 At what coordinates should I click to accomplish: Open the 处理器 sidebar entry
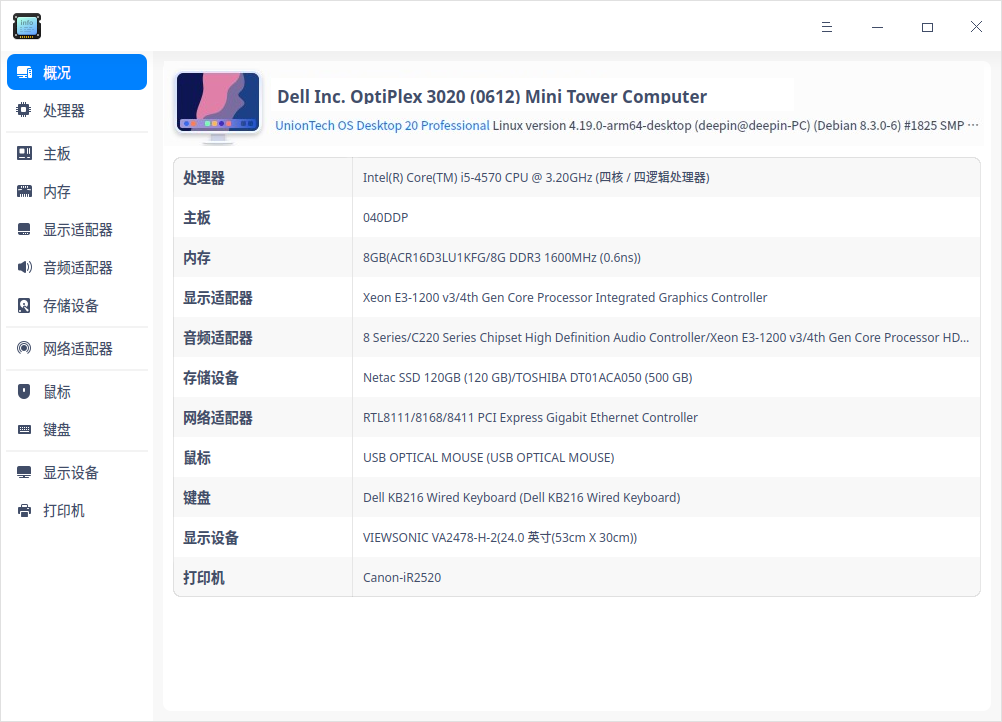(77, 110)
